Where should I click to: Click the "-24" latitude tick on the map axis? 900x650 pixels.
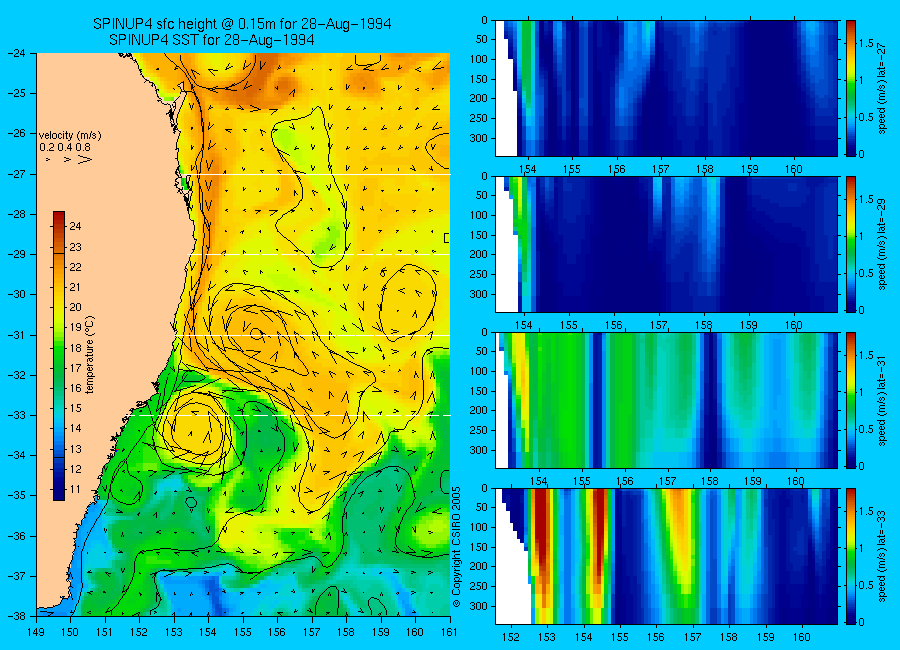click(x=17, y=53)
